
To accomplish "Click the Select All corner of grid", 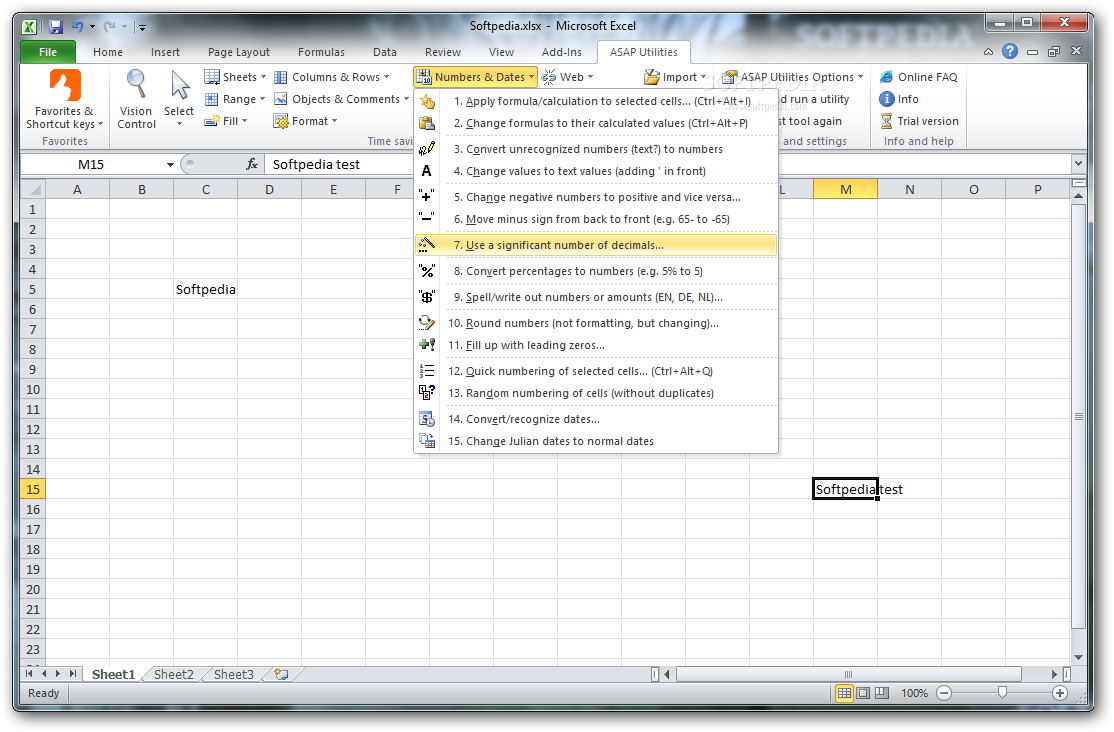I will tap(33, 189).
